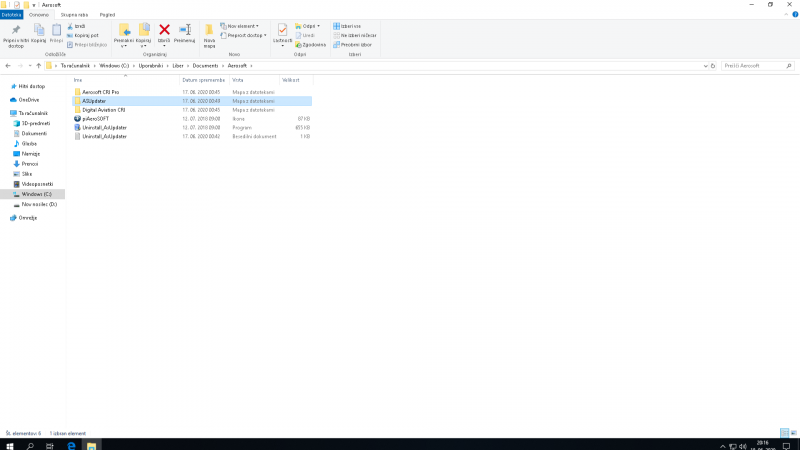Click the forward navigation arrow
The image size is (800, 450).
20,66
